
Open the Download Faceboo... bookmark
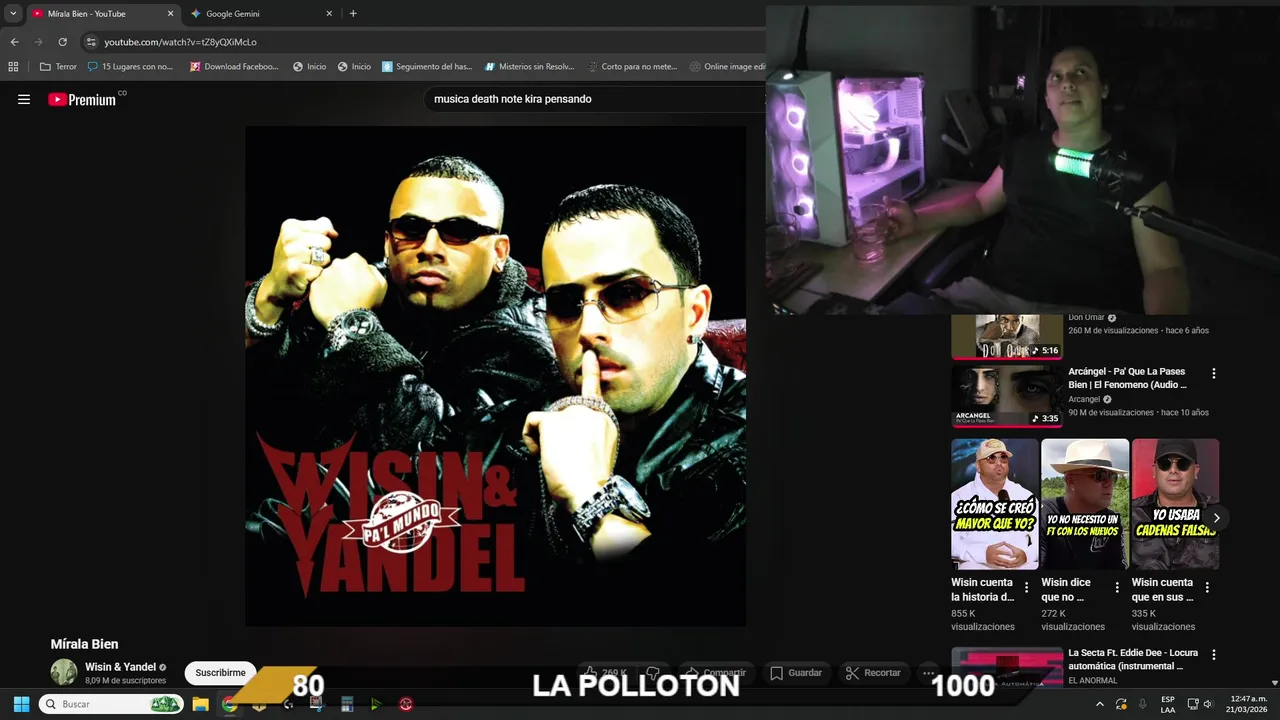click(232, 67)
